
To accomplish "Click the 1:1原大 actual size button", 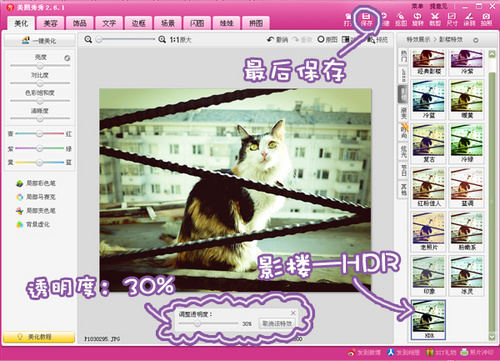I will pos(181,40).
